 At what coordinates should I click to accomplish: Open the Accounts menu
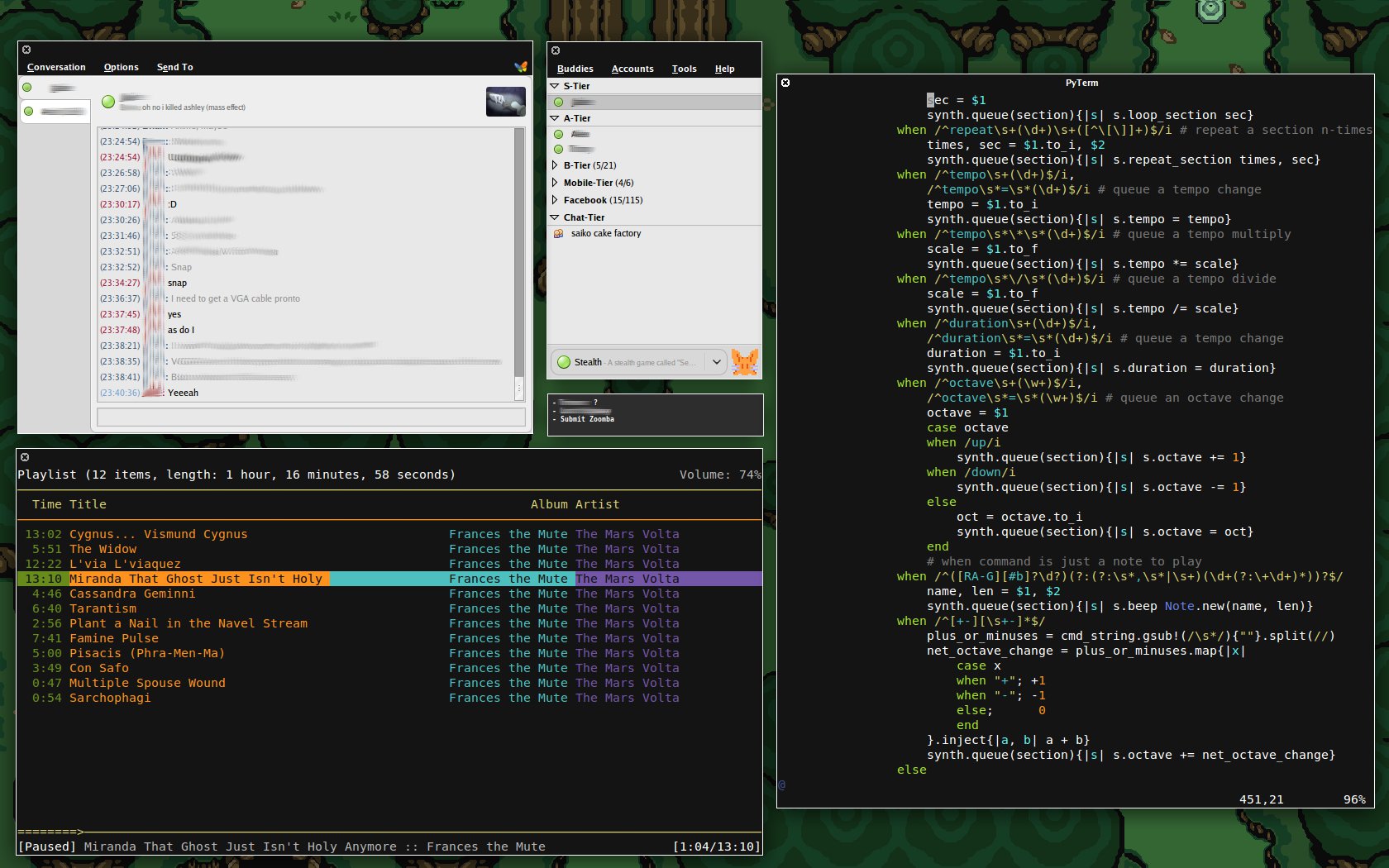632,69
